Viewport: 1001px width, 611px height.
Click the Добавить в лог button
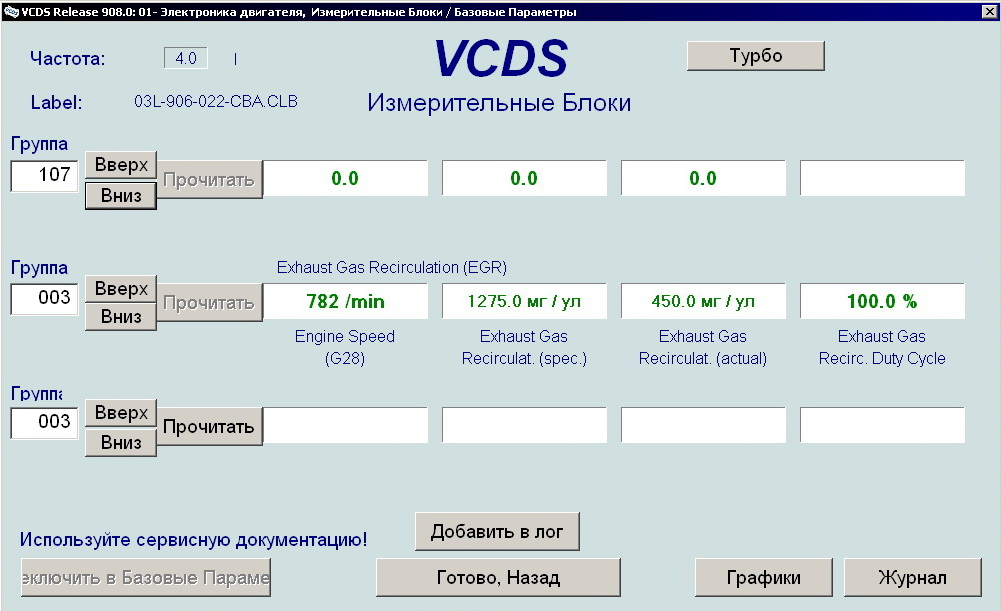coord(497,532)
